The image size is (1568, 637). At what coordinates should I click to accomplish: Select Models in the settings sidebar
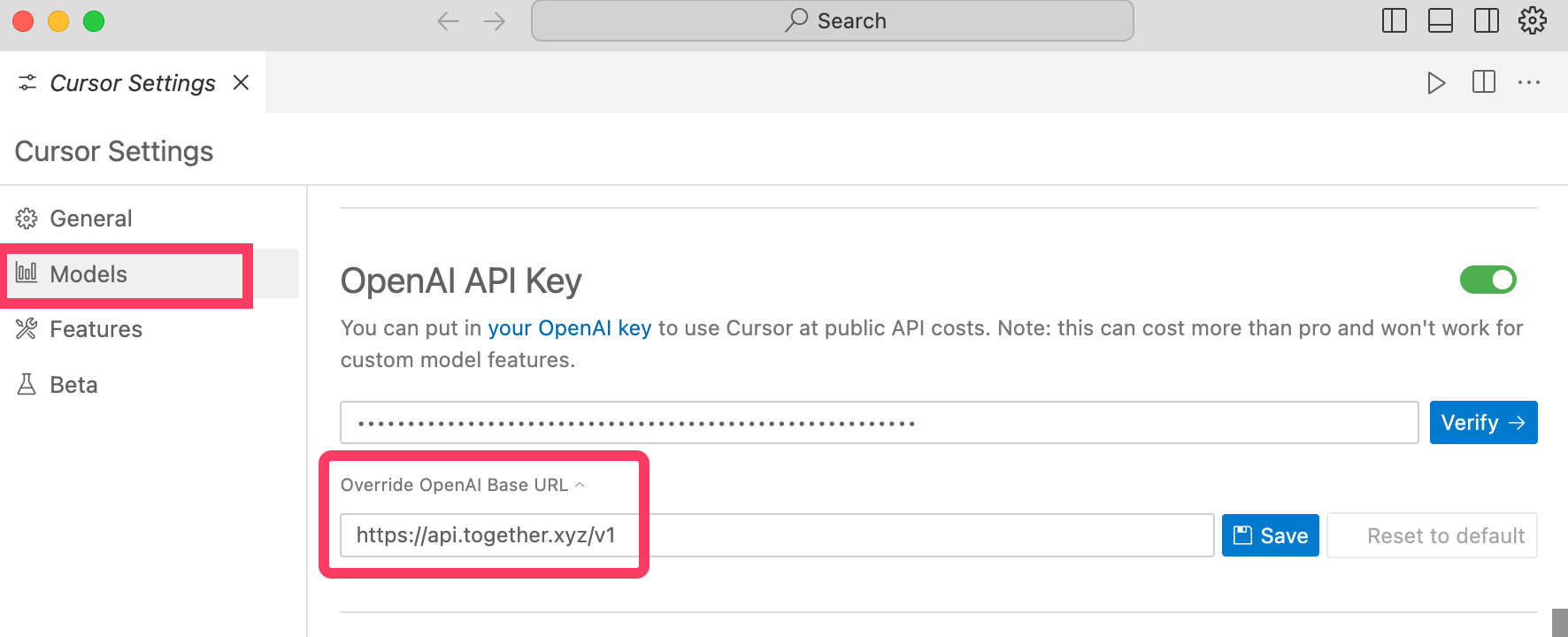(88, 274)
